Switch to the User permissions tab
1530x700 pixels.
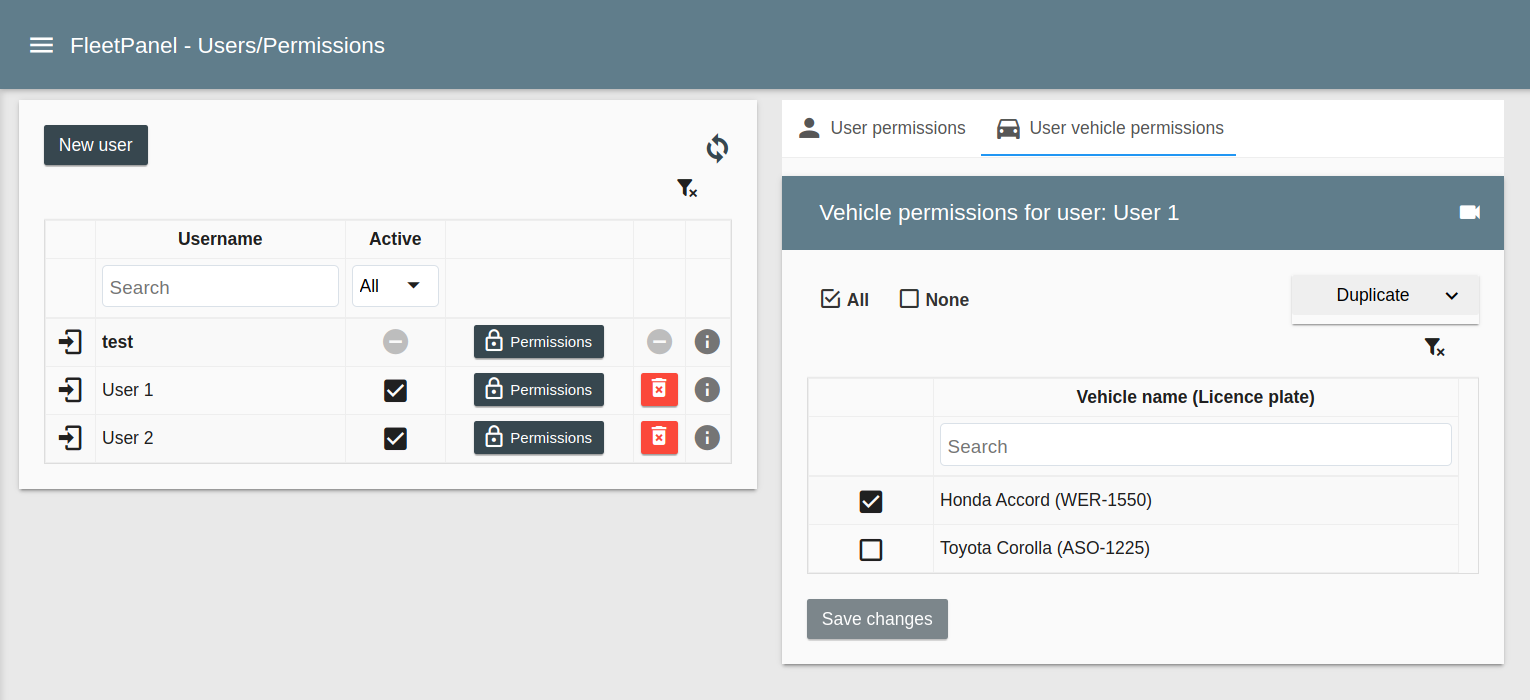tap(882, 128)
